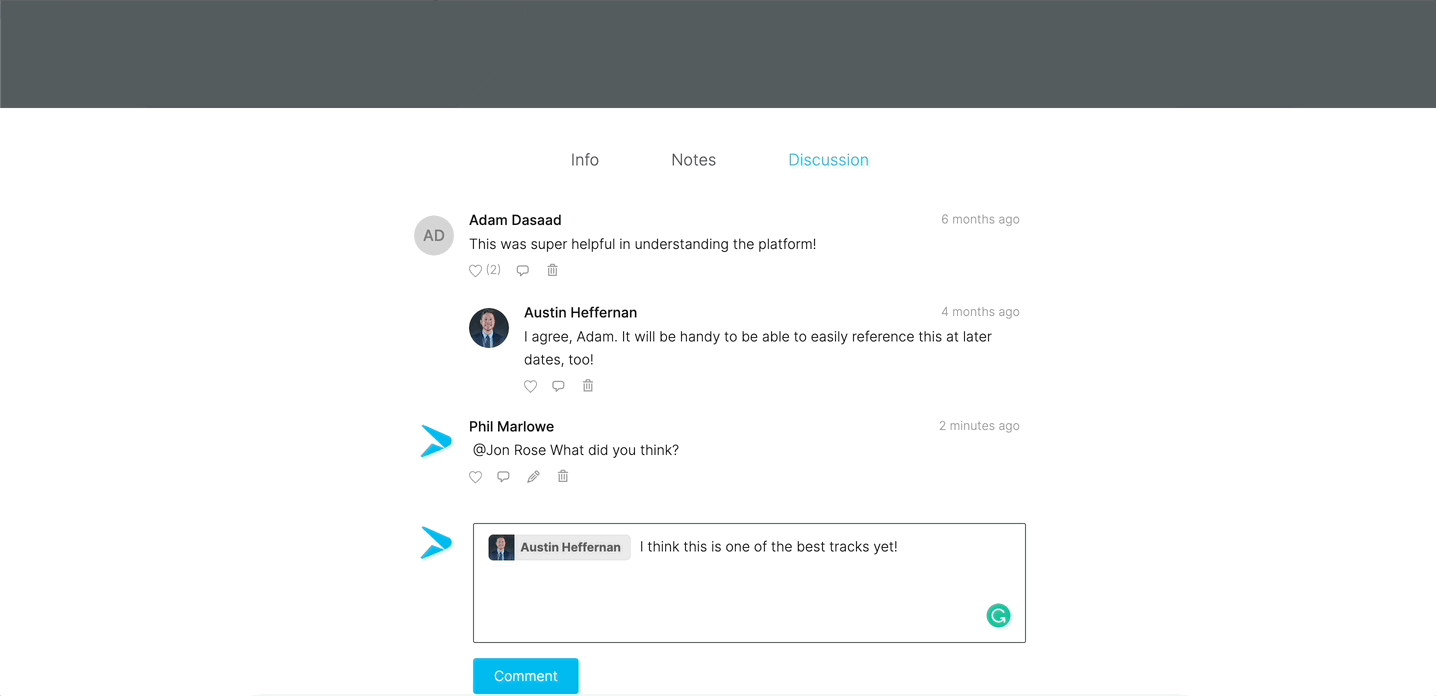
Task: Click the '6 months ago' timestamp
Action: [x=980, y=219]
